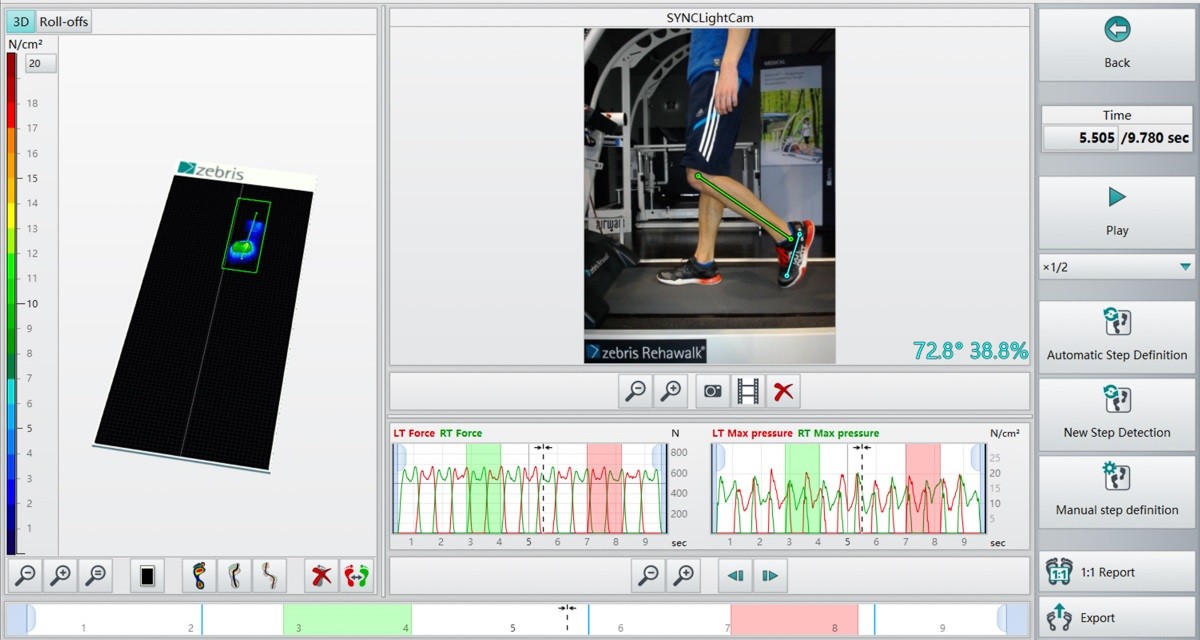Screen dimensions: 1200x640
Task: Zoom in on the 3D pressure plate view
Action: pyautogui.click(x=61, y=576)
